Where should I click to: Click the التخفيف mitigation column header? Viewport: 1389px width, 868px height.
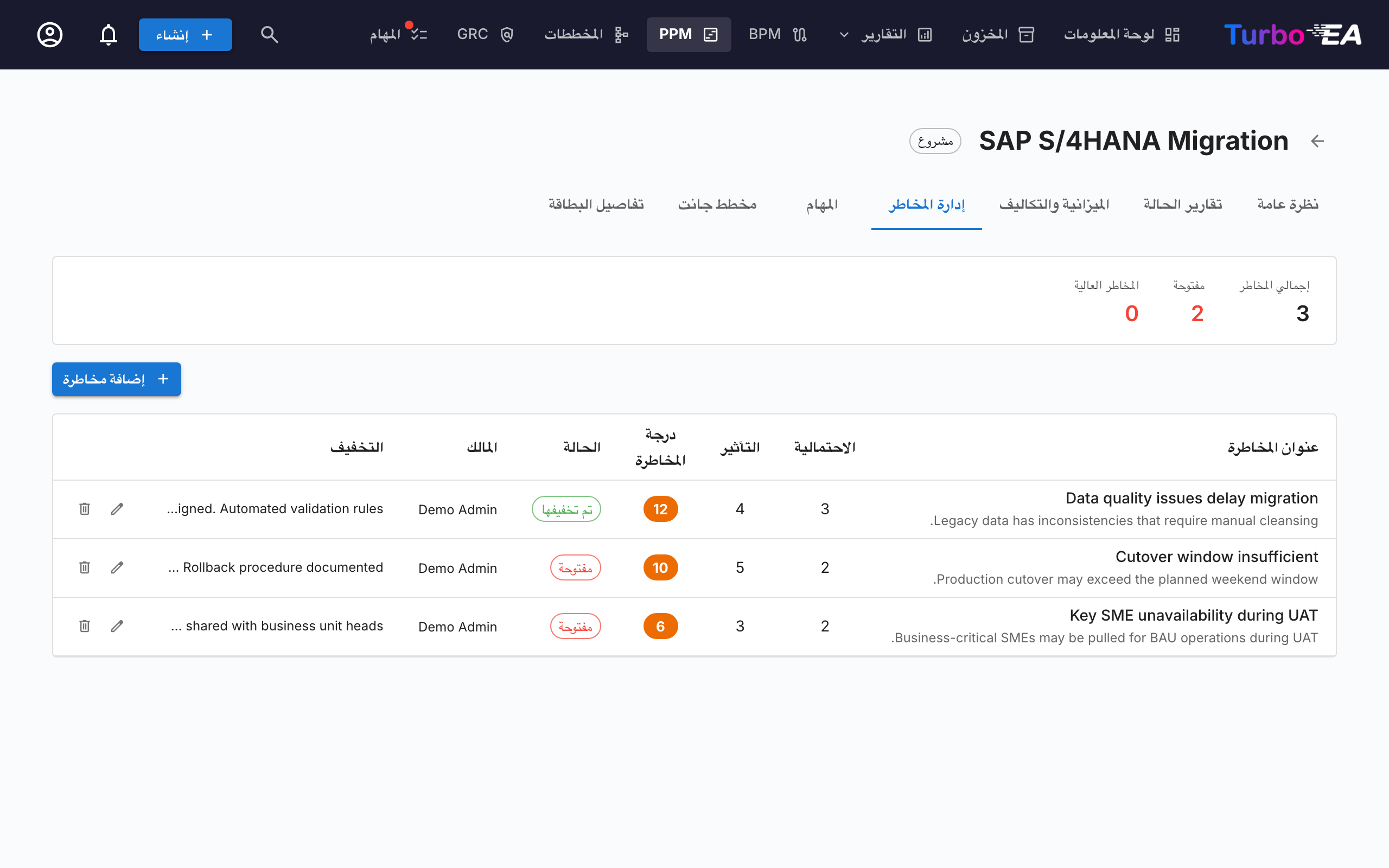pos(356,447)
